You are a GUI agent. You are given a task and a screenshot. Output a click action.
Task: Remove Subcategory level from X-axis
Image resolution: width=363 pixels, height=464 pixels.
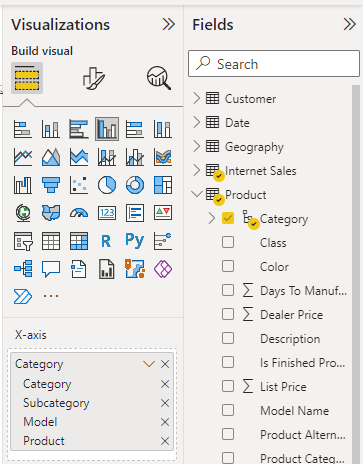(x=165, y=403)
